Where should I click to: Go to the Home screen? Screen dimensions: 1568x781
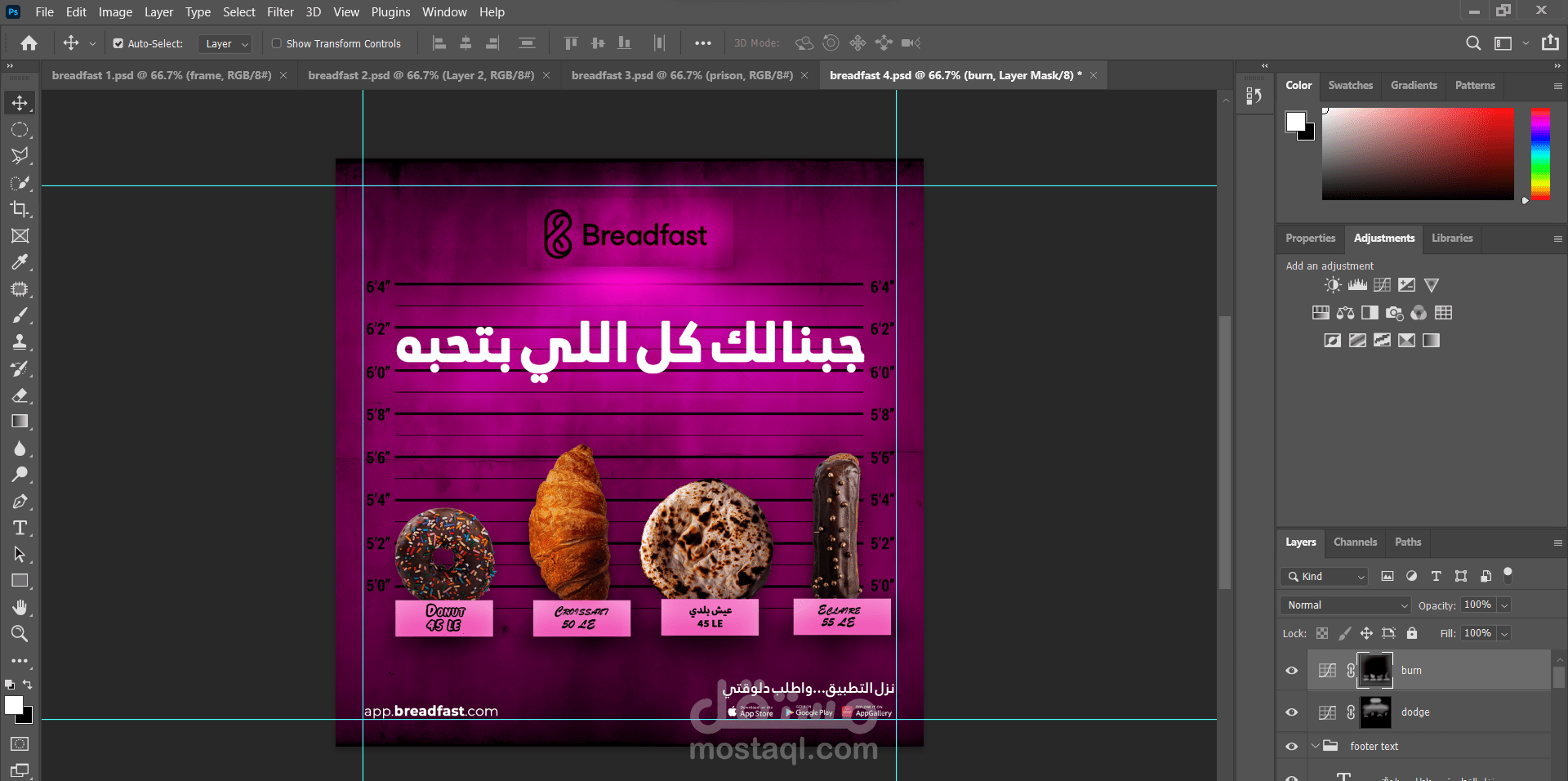(29, 43)
